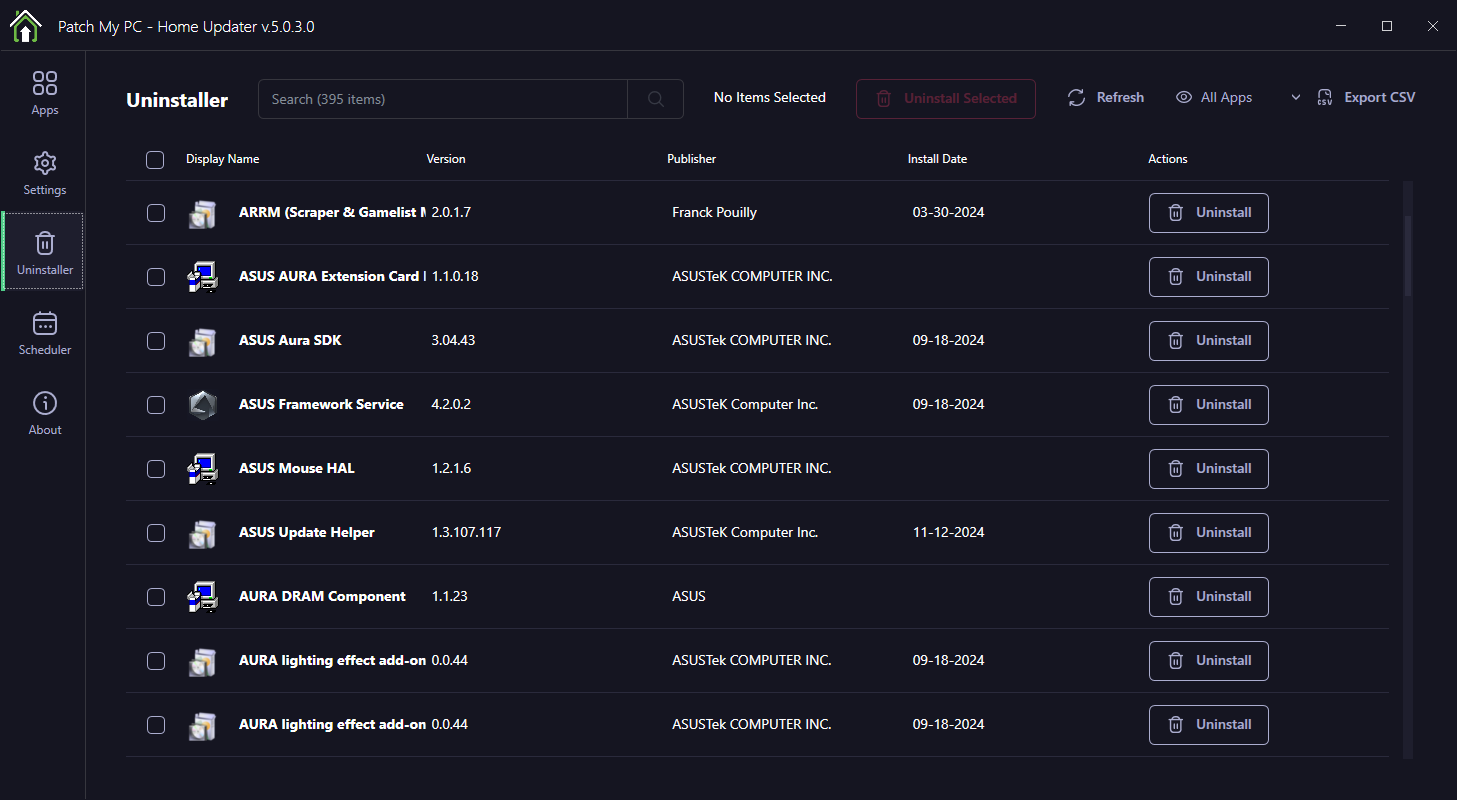Screen dimensions: 1457x800
Task: Select the Uninstaller trash icon in sidebar
Action: click(45, 243)
